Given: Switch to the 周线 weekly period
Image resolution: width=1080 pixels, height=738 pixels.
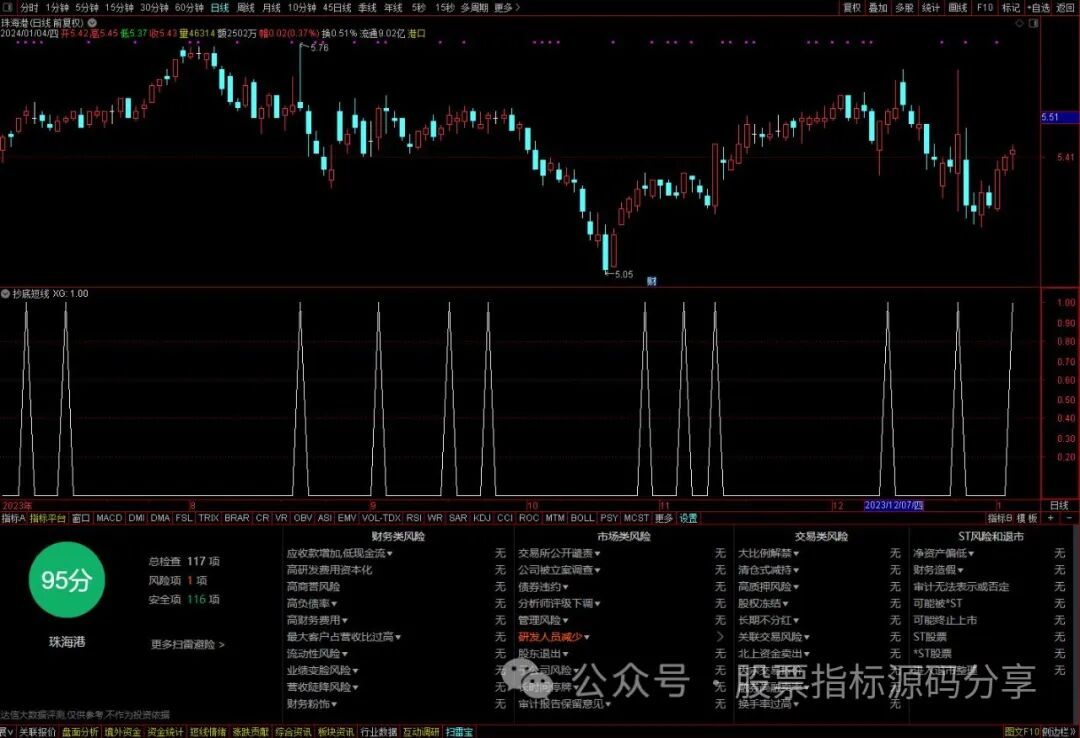Looking at the screenshot, I should click(246, 7).
